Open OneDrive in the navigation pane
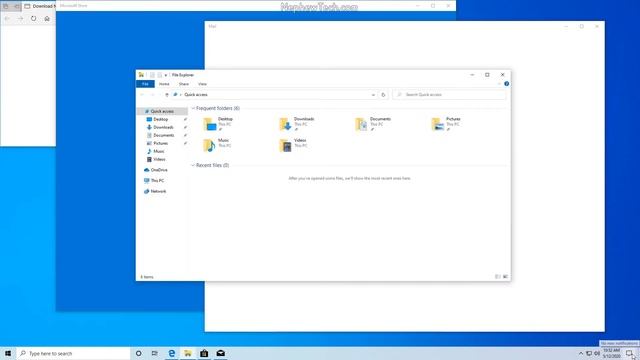The image size is (640, 360). click(159, 170)
